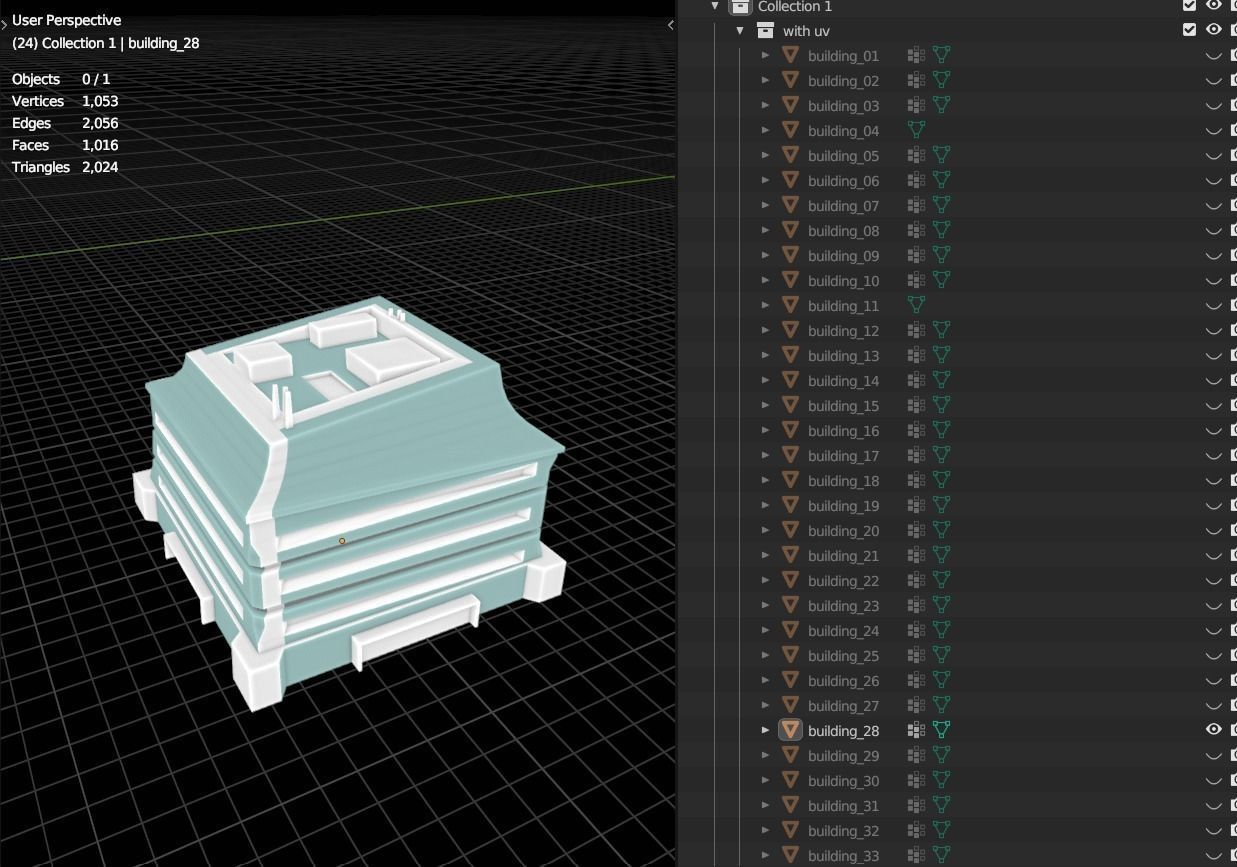Select building_24 in the outliner
Screen dimensions: 1237x867
pyautogui.click(x=843, y=631)
